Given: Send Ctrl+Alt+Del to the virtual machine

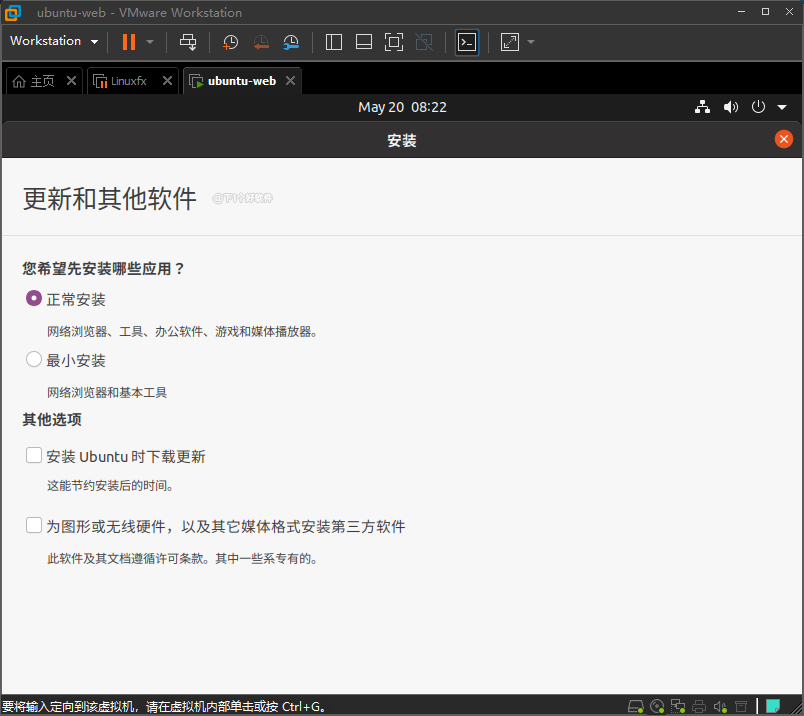Looking at the screenshot, I should tap(188, 42).
